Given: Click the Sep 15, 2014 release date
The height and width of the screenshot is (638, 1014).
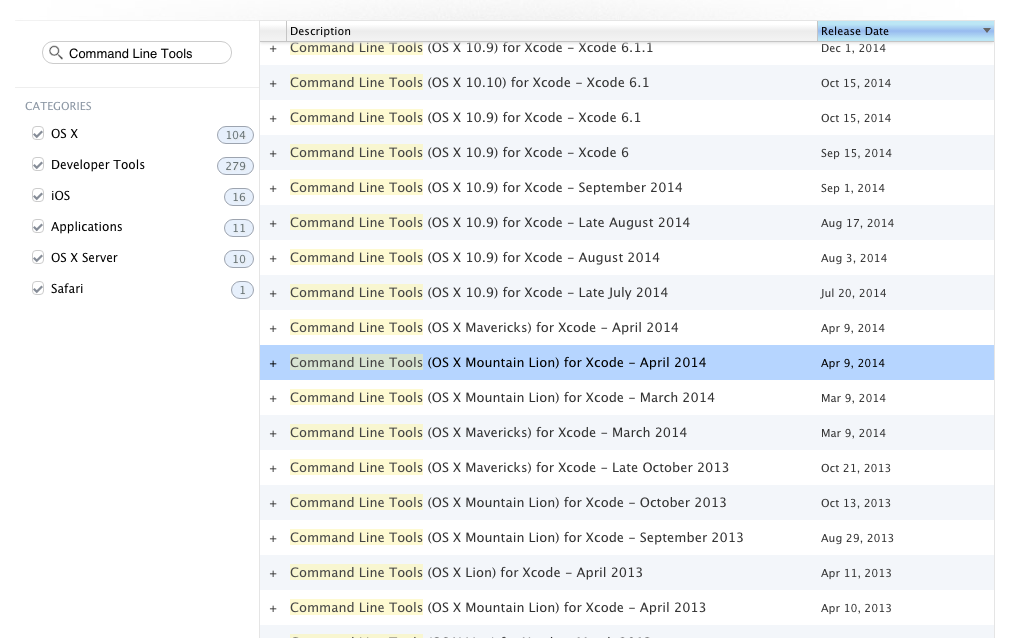Looking at the screenshot, I should (856, 153).
